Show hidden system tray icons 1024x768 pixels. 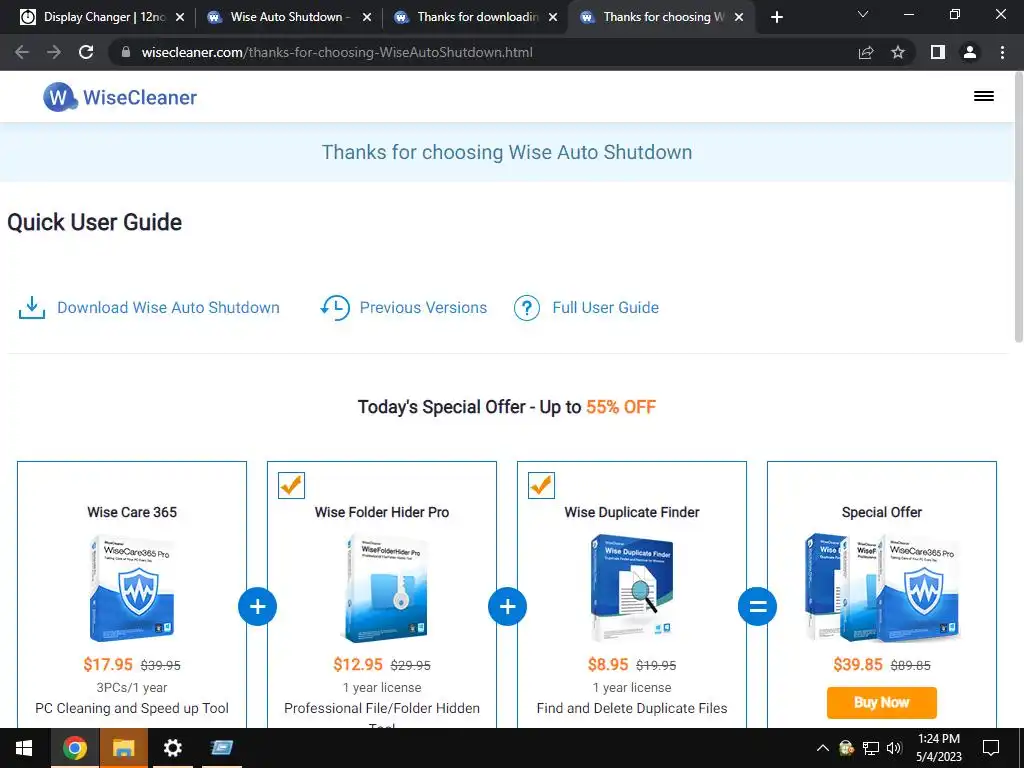tap(823, 748)
